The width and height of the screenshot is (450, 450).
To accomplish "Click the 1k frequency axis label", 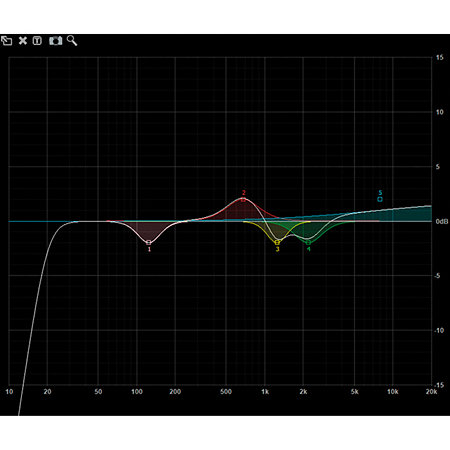I will 265,391.
